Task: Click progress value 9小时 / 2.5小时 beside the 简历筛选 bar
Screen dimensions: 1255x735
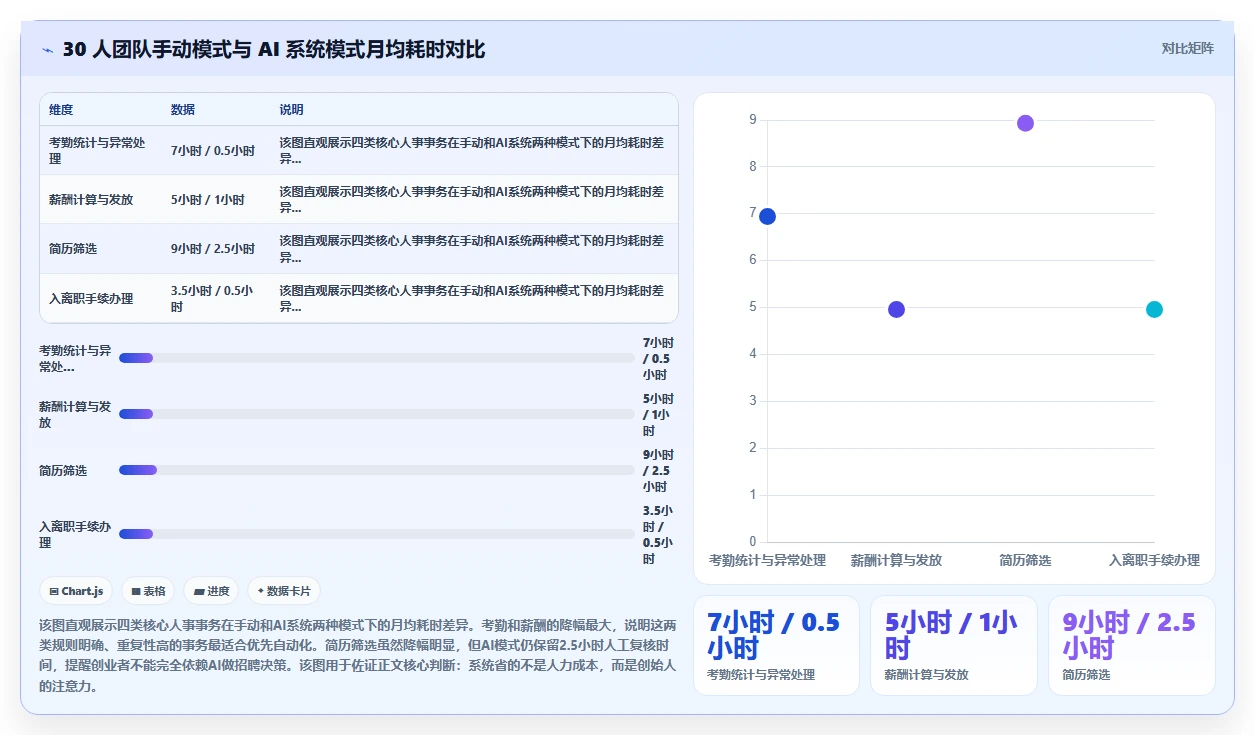Action: coord(657,470)
